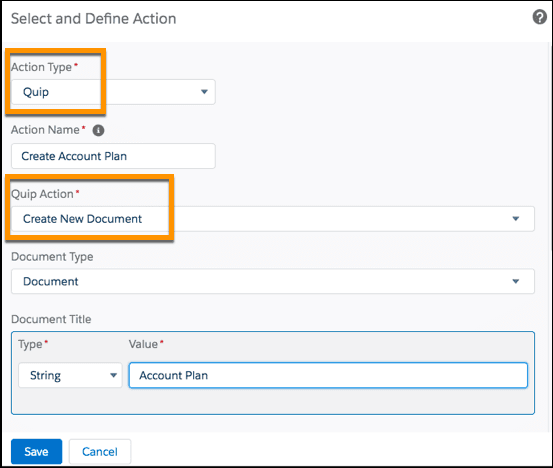Click the Action Name info icon
The image size is (553, 468).
(x=98, y=130)
